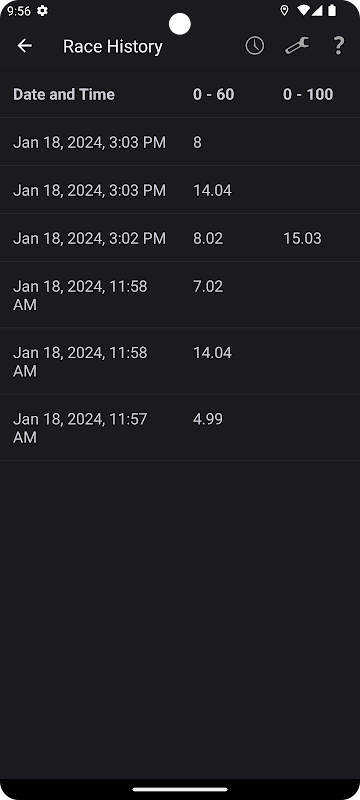
Task: Tap the location pin status icon
Action: coord(285,10)
